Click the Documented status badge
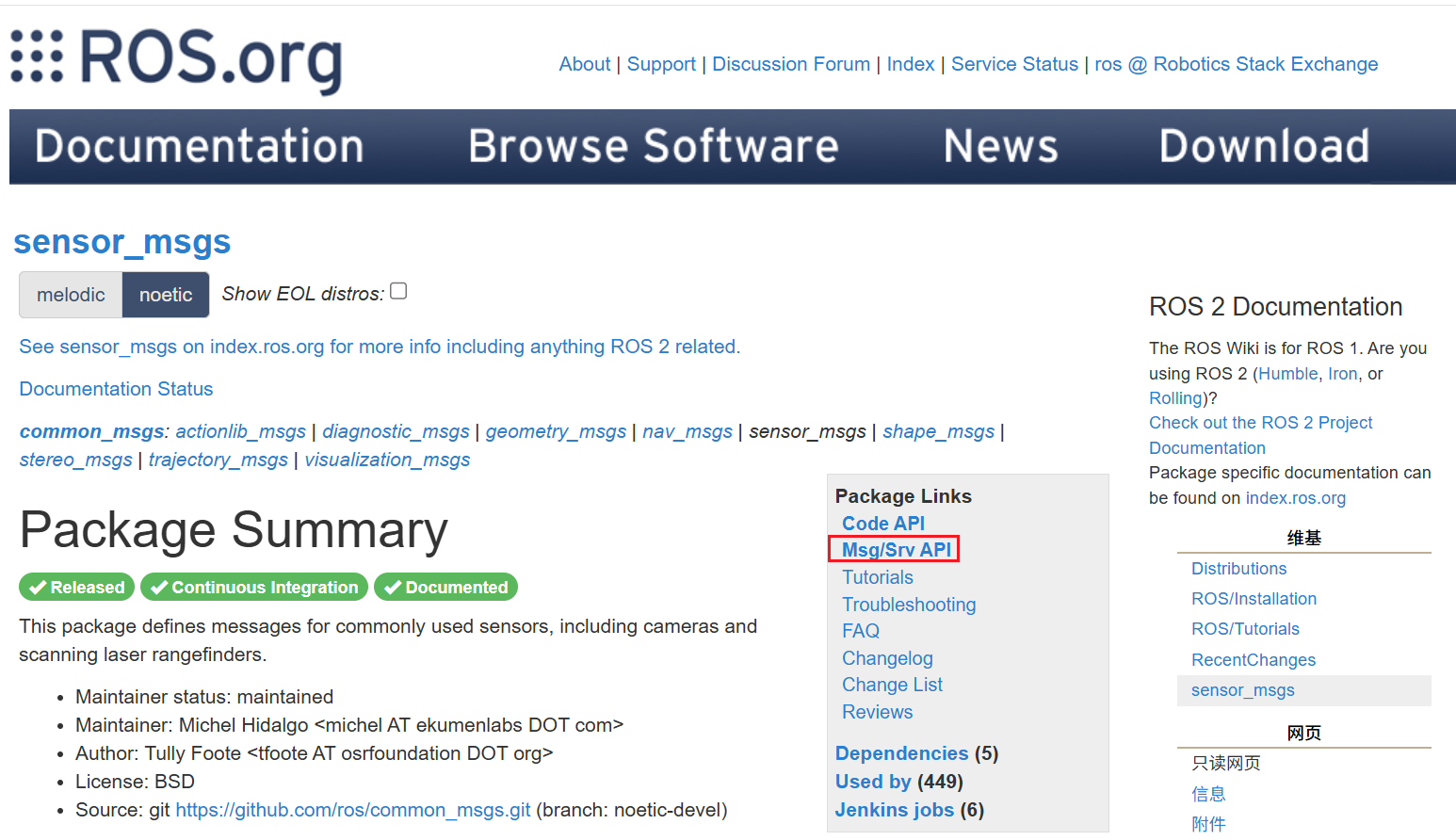1456x840 pixels. coord(445,587)
